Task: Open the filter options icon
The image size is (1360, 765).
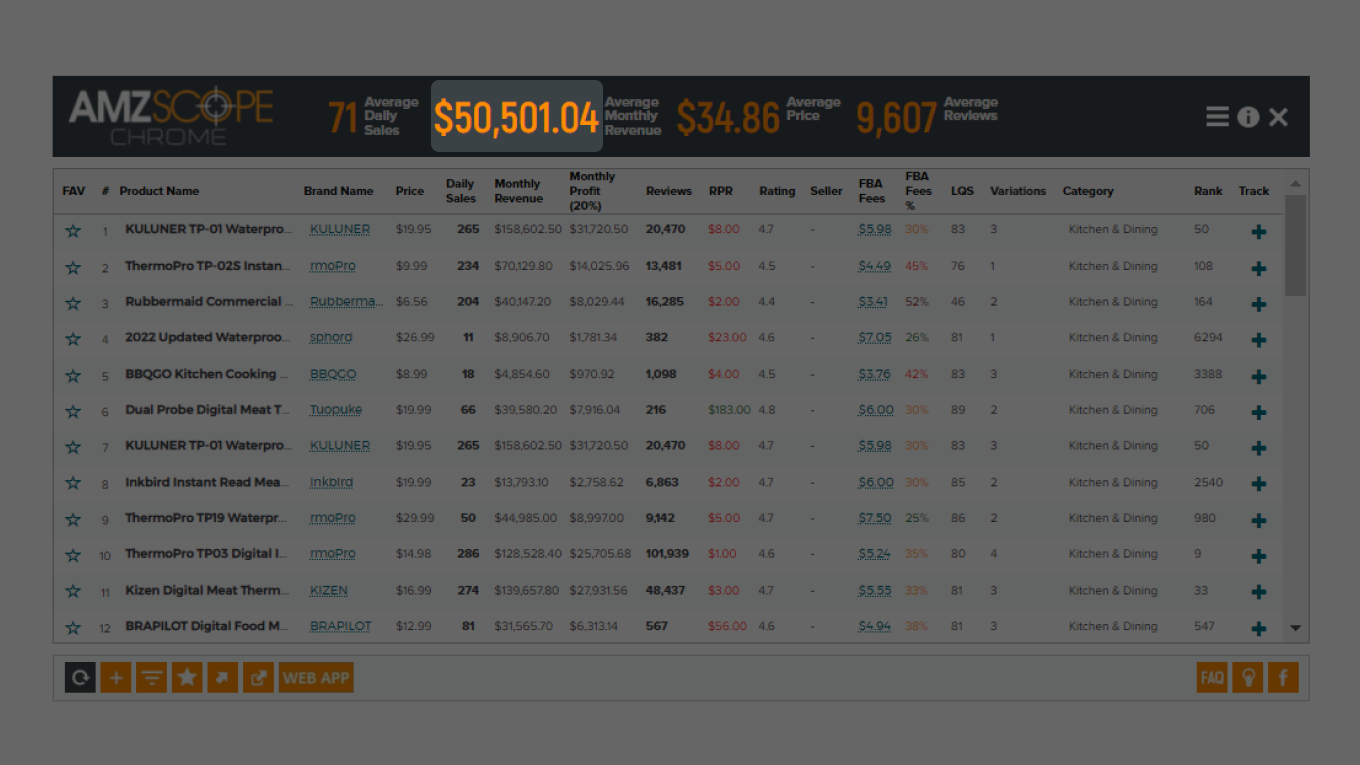Action: pos(151,678)
